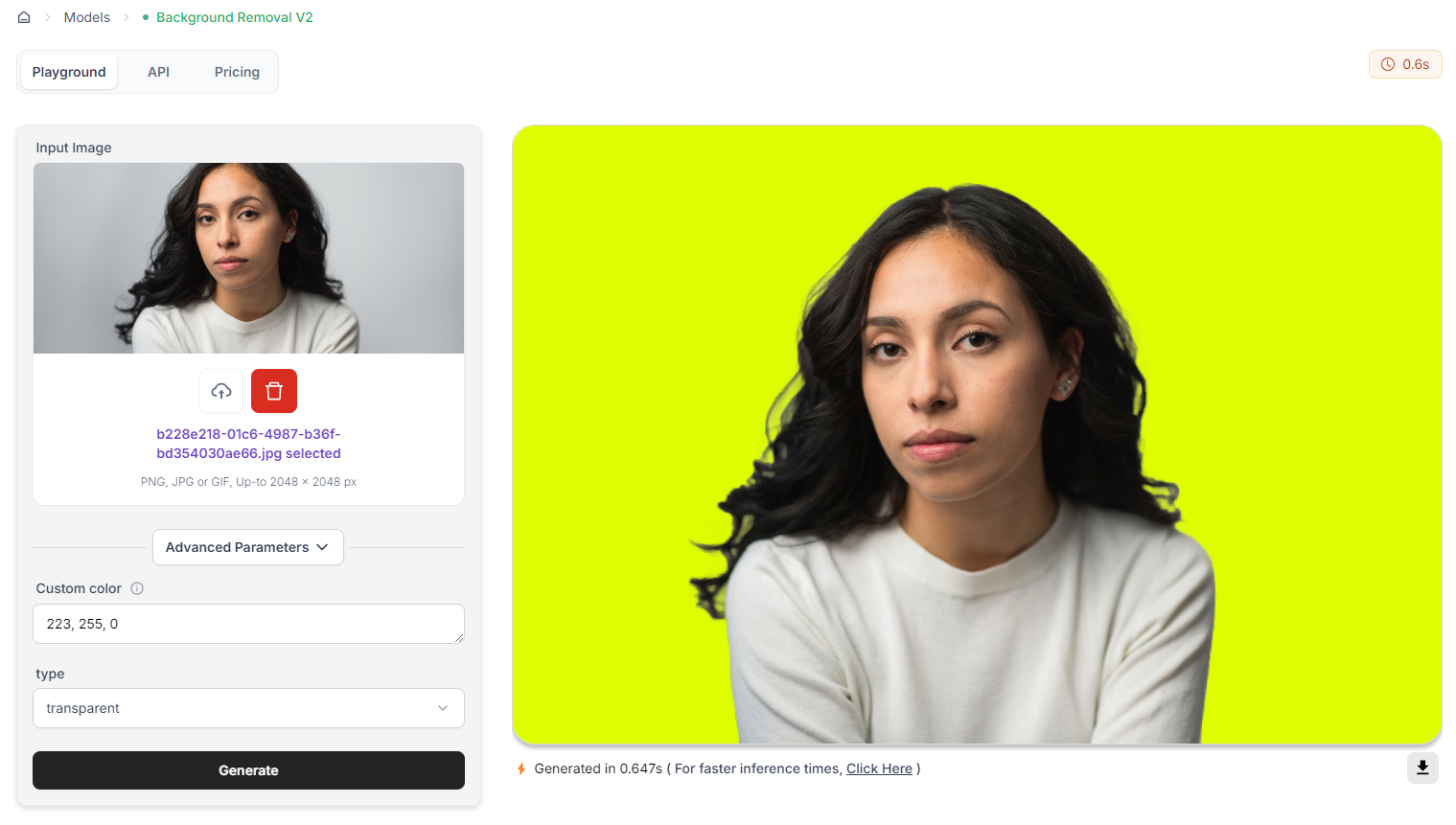This screenshot has height=825, width=1456.
Task: Click the upload cloud icon
Action: 221,391
